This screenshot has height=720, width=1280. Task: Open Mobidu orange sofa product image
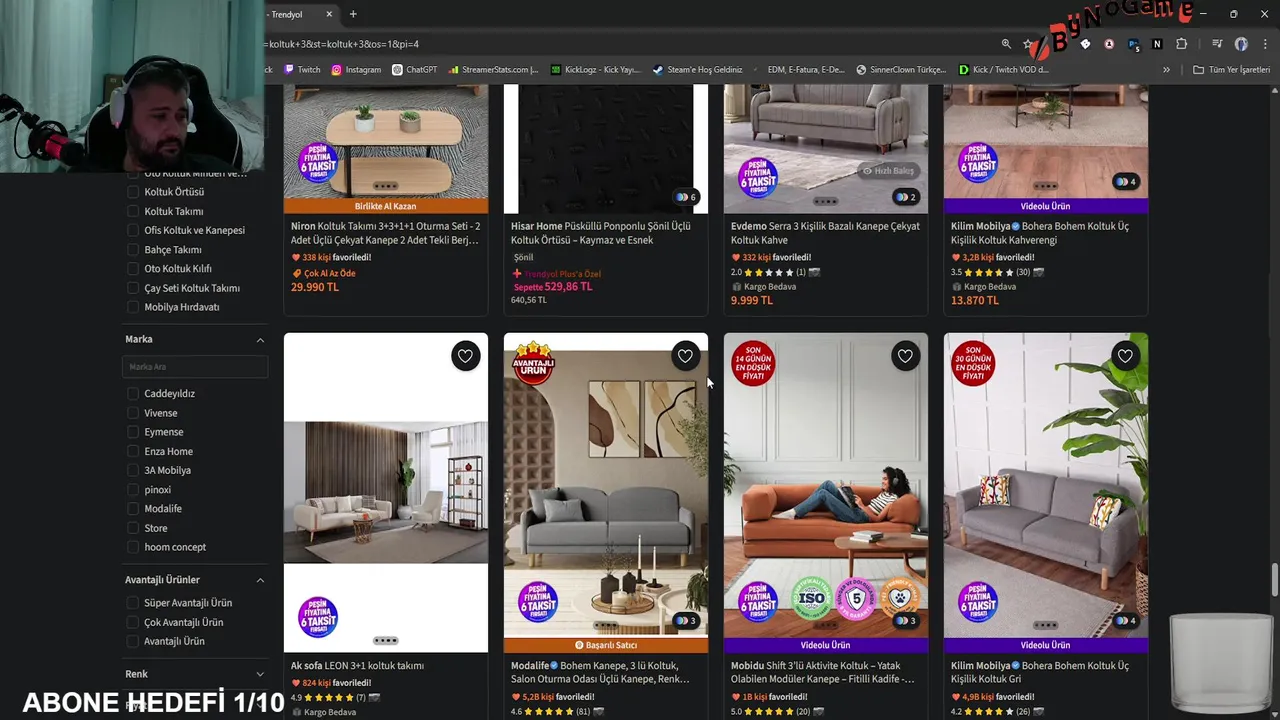pyautogui.click(x=826, y=485)
